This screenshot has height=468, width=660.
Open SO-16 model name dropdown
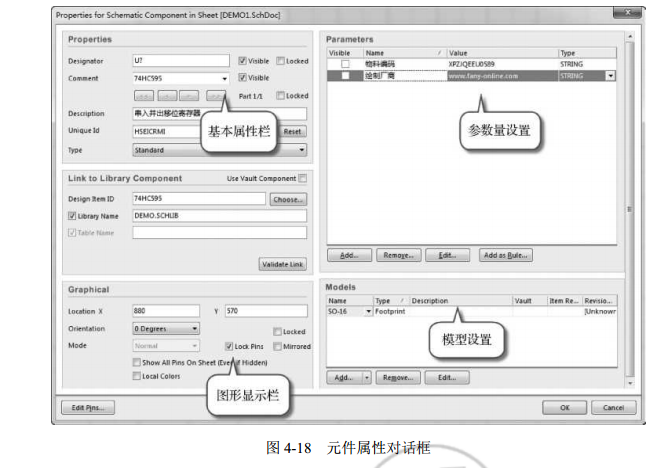coord(368,311)
